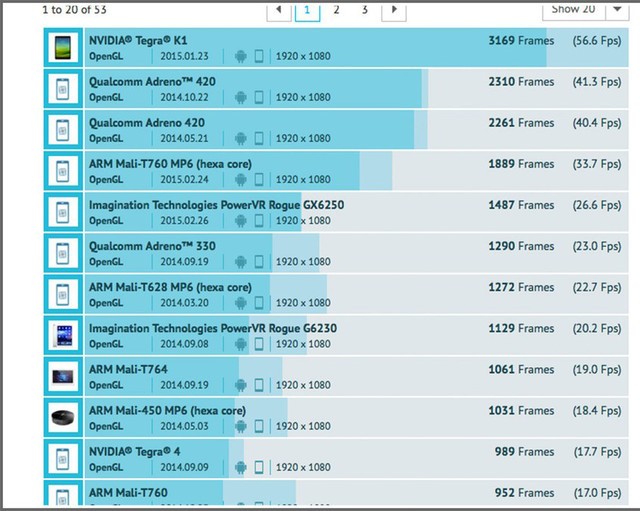Click phone icon in Mali-450 MP6 row

pyautogui.click(x=259, y=426)
